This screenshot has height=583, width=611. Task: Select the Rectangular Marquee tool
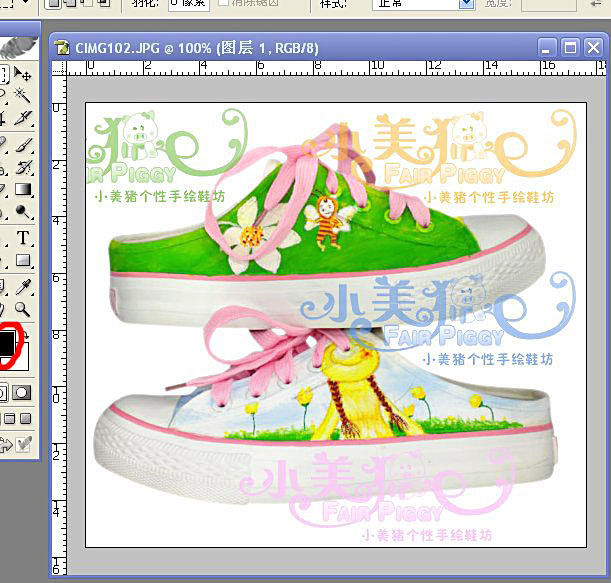pyautogui.click(x=4, y=73)
